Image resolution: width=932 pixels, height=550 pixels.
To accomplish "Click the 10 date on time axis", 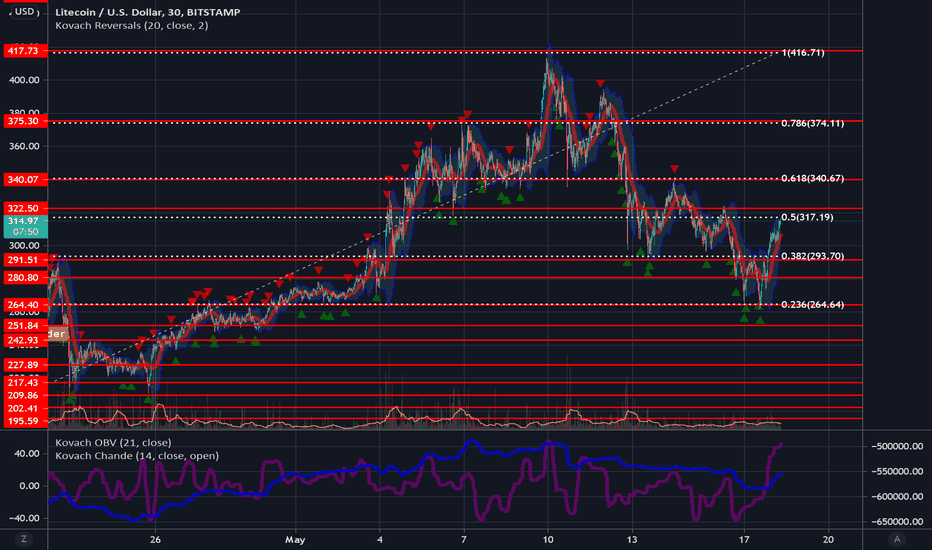I will (x=548, y=540).
